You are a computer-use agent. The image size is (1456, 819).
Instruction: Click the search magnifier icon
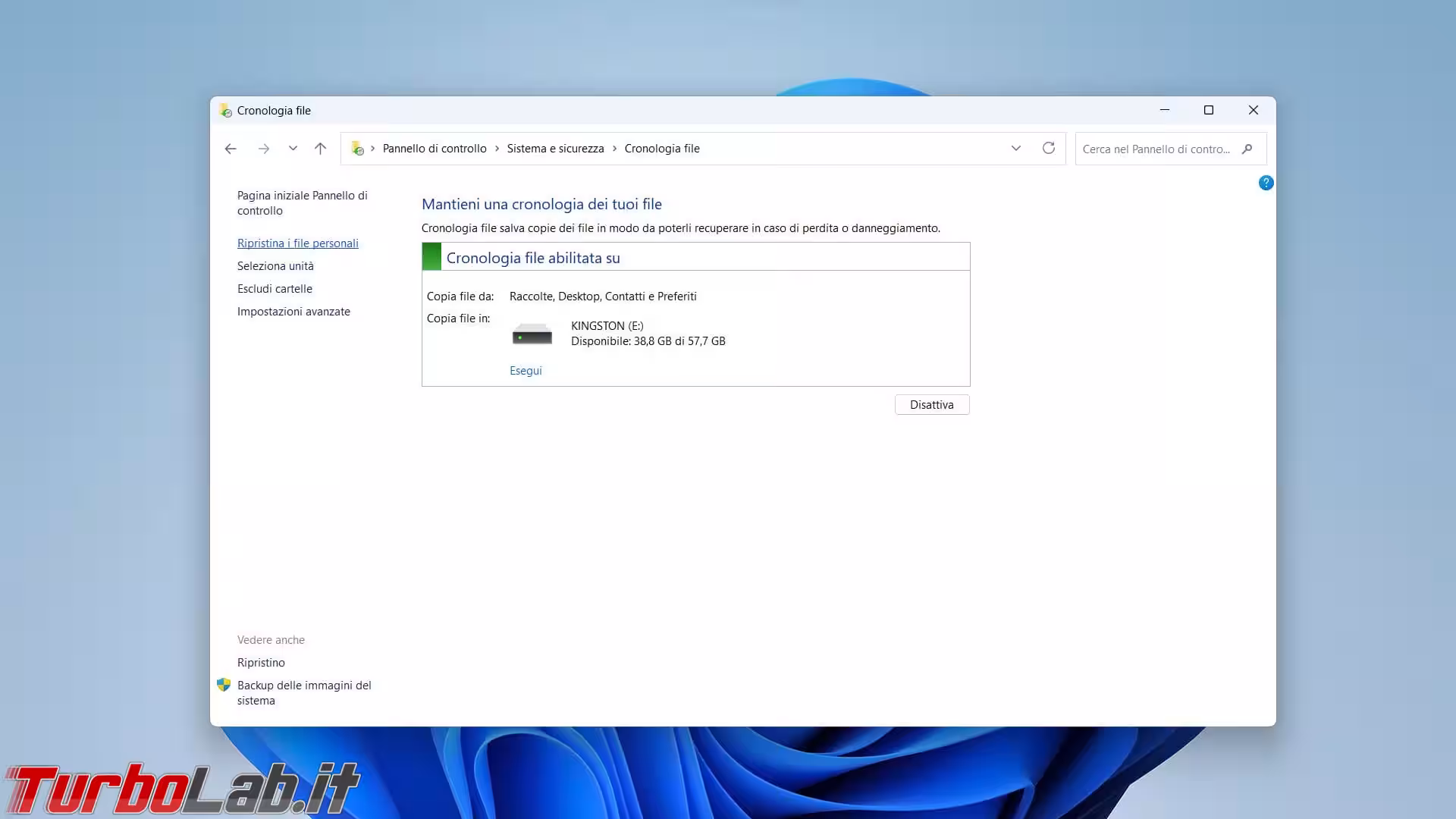pos(1247,149)
